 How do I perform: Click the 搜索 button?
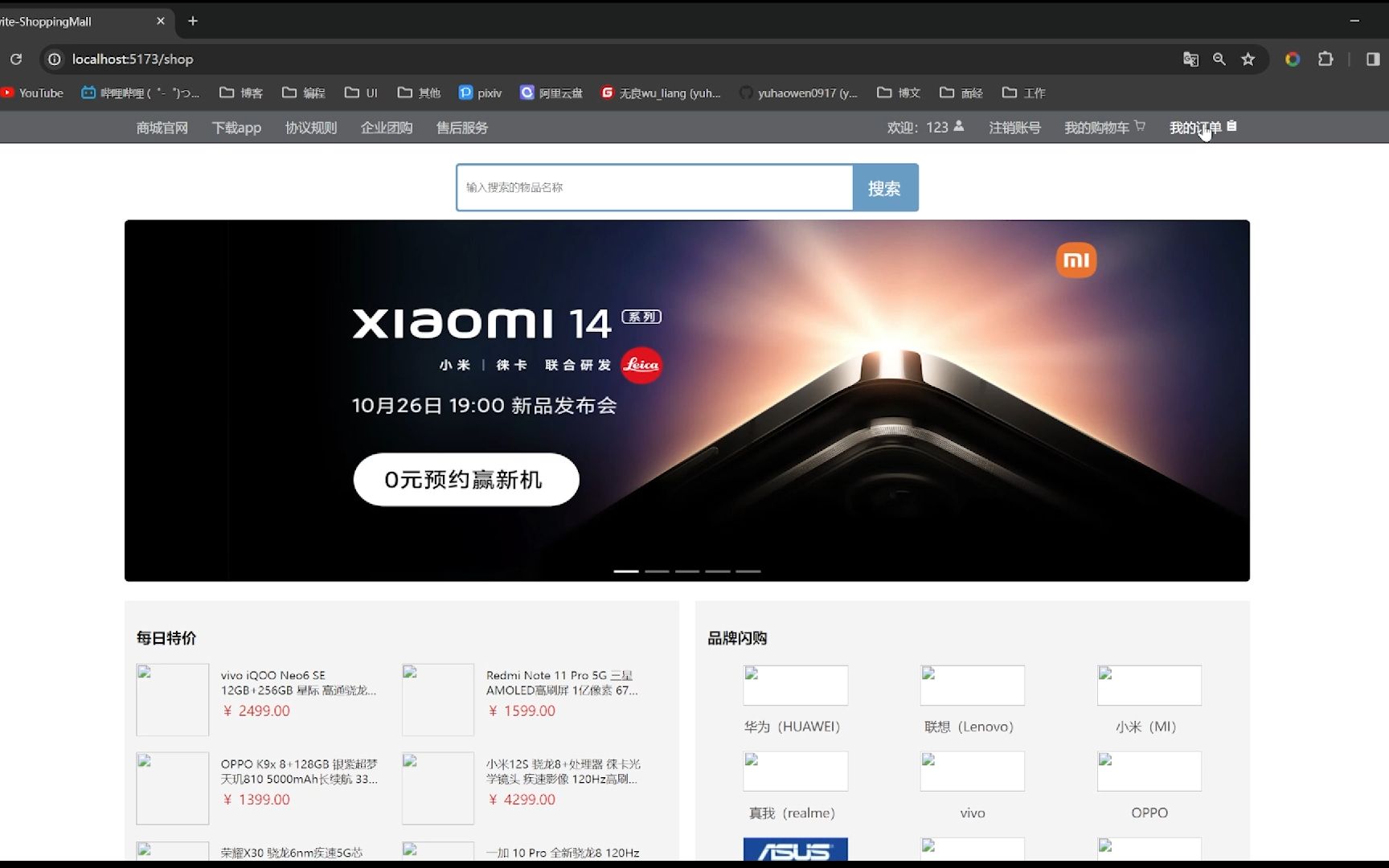coord(885,188)
